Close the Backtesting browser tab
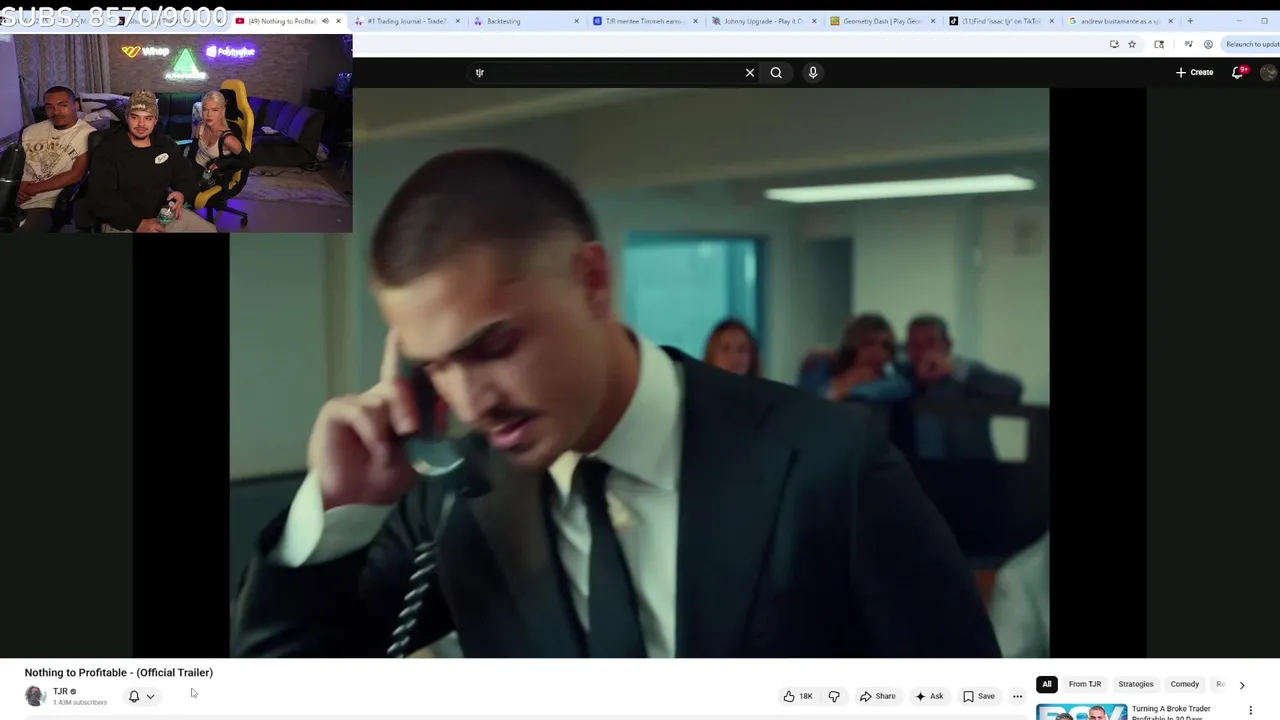 pos(576,21)
